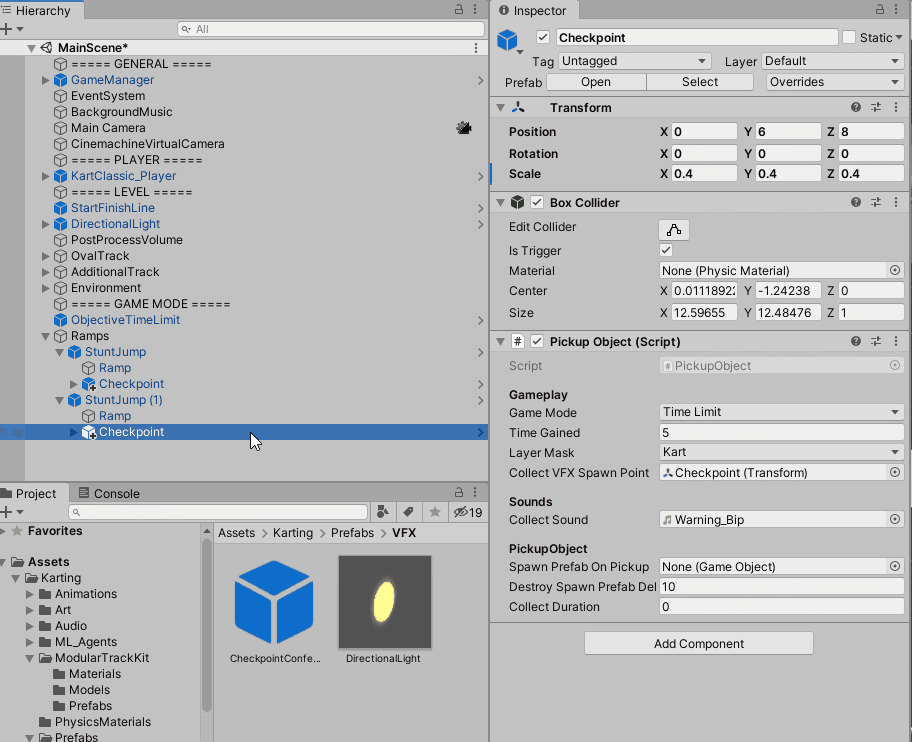This screenshot has width=912, height=742.
Task: Pick Spawn Prefab On Pickup object
Action: (x=895, y=566)
